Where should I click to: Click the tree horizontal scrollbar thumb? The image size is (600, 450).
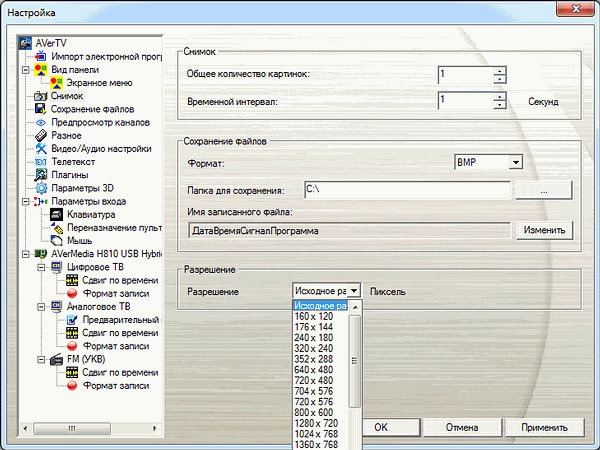(x=72, y=428)
